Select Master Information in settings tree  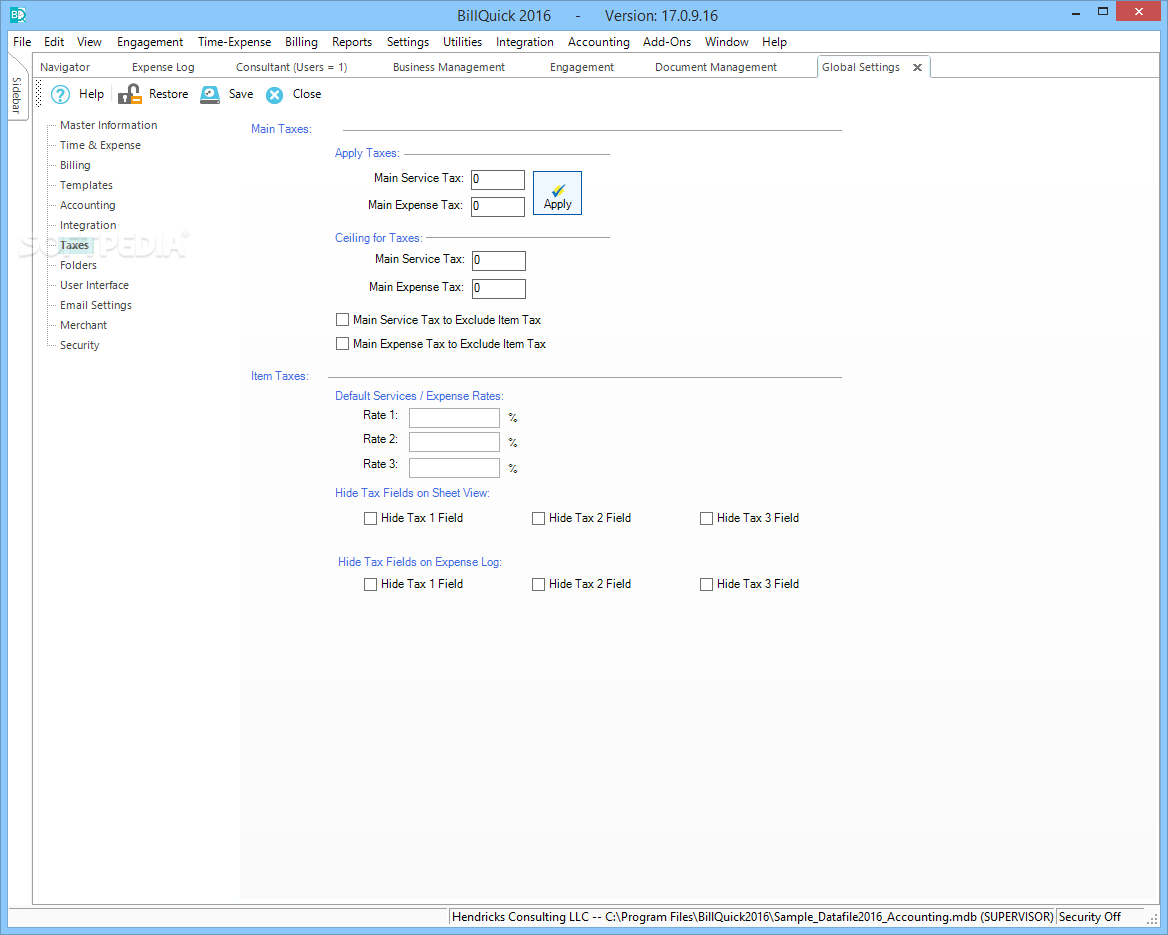[109, 125]
